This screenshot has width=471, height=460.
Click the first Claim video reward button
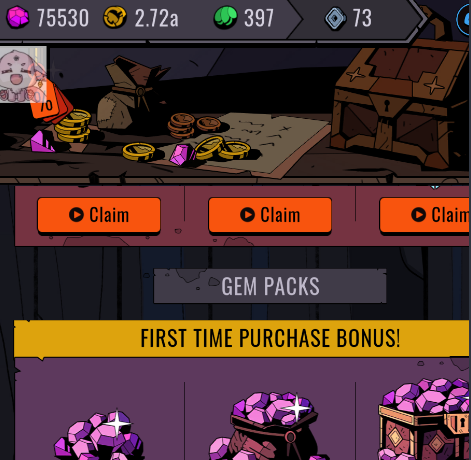pos(99,215)
